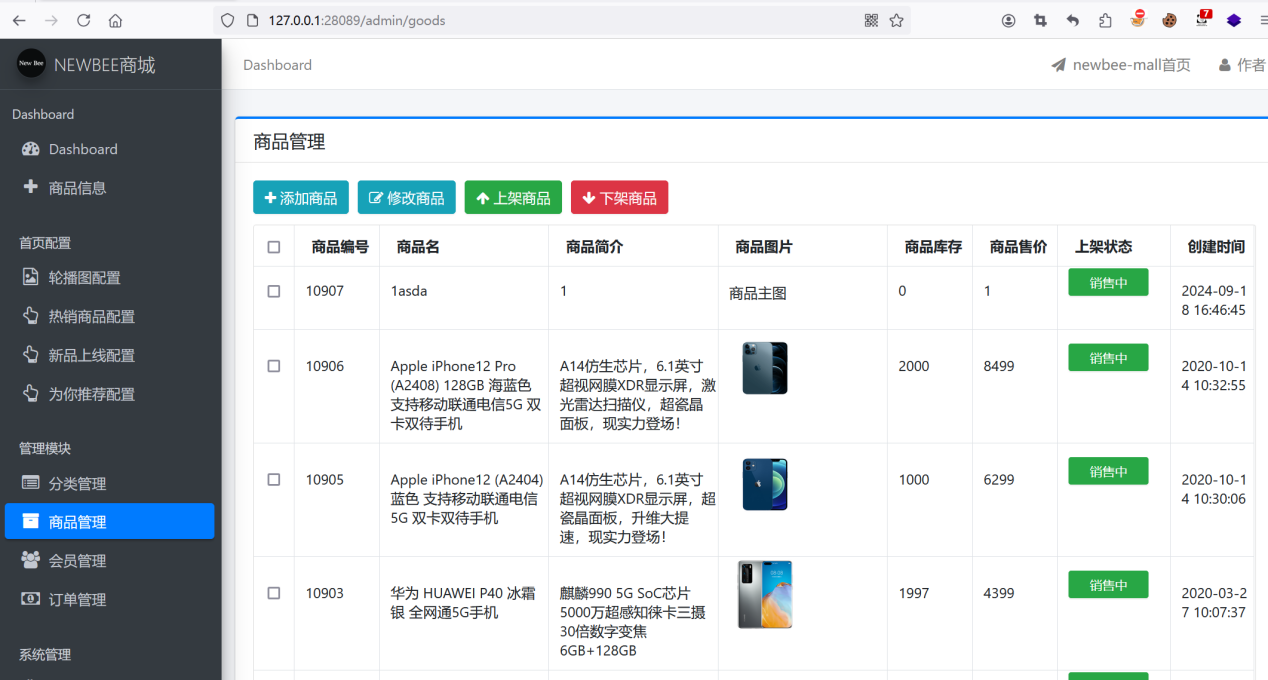Select 商品管理 in the sidebar
This screenshot has height=680, width=1268.
click(110, 522)
